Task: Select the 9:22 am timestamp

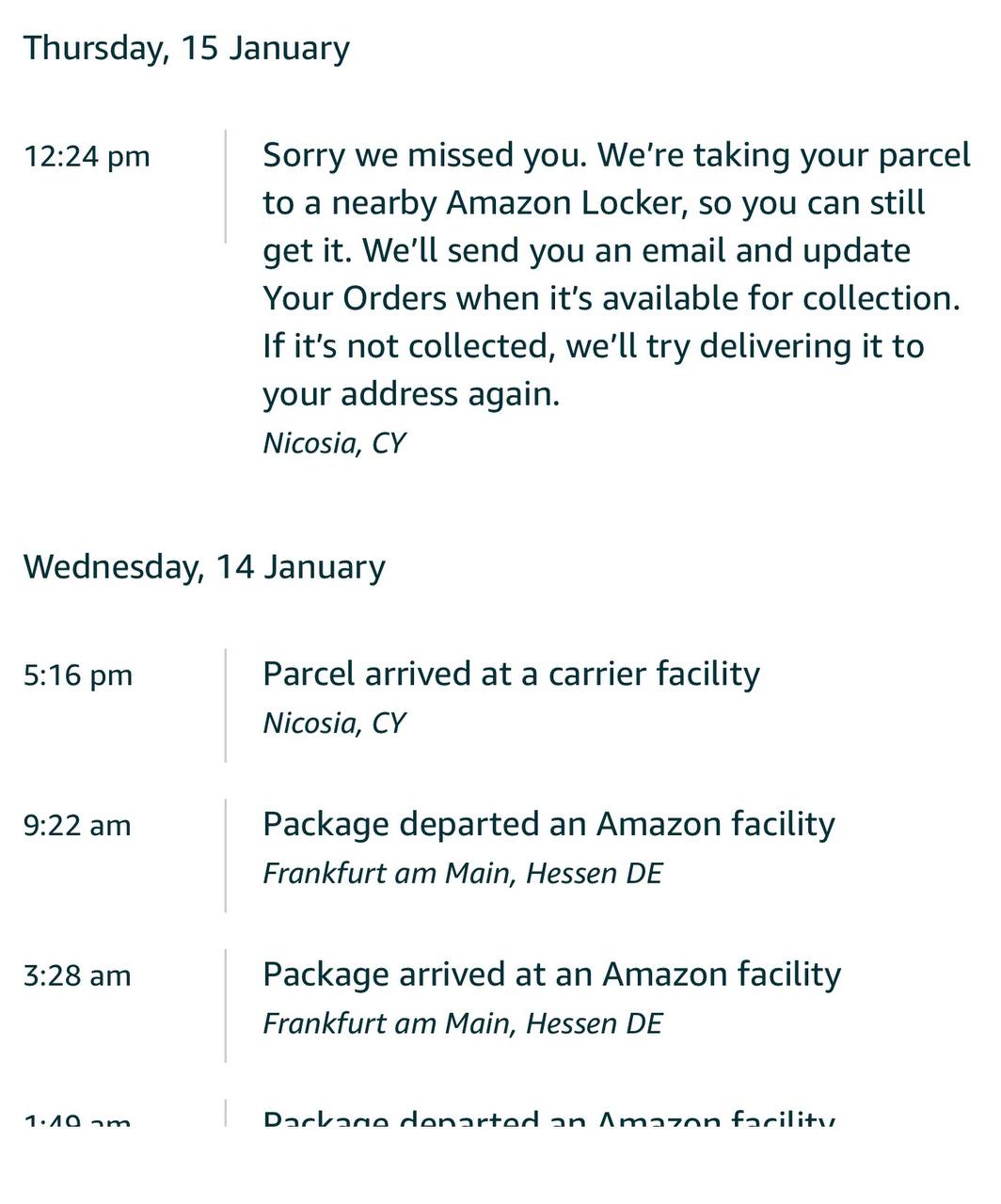Action: click(77, 826)
